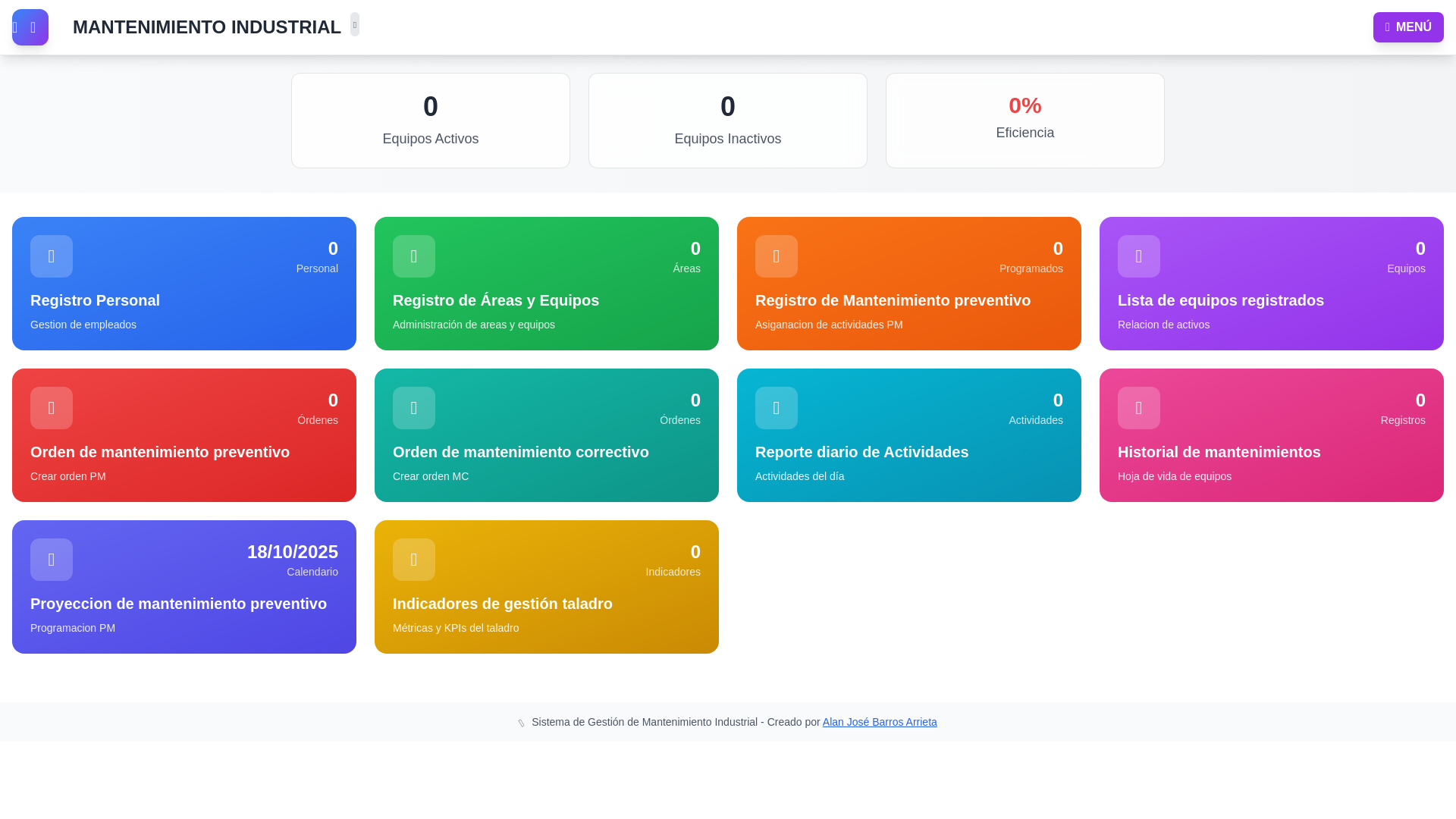Click the 18/10/2025 calendar date
The height and width of the screenshot is (819, 1456).
coord(292,552)
